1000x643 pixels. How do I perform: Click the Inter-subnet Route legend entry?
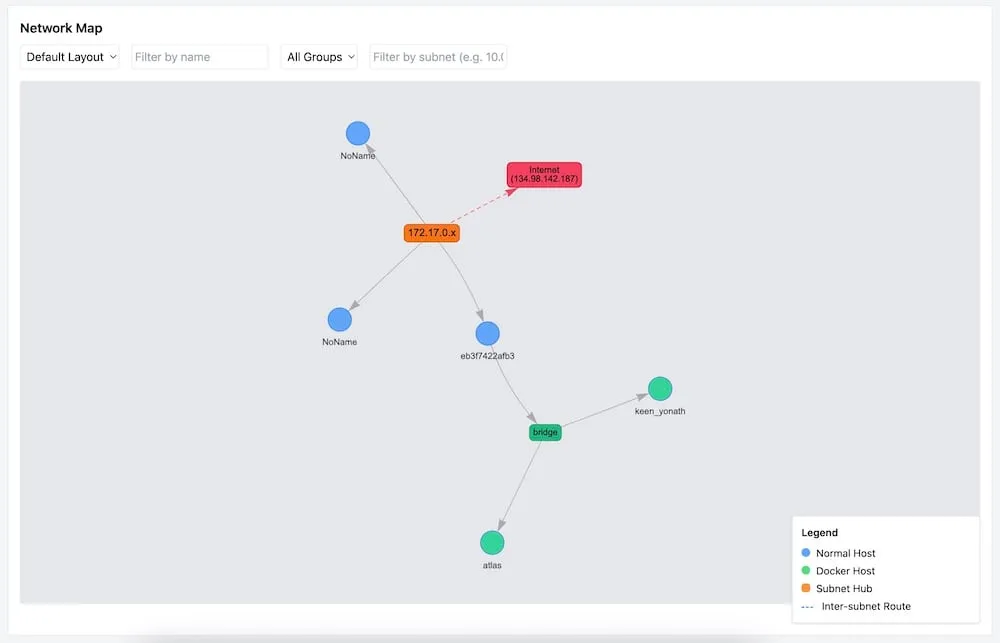[856, 606]
